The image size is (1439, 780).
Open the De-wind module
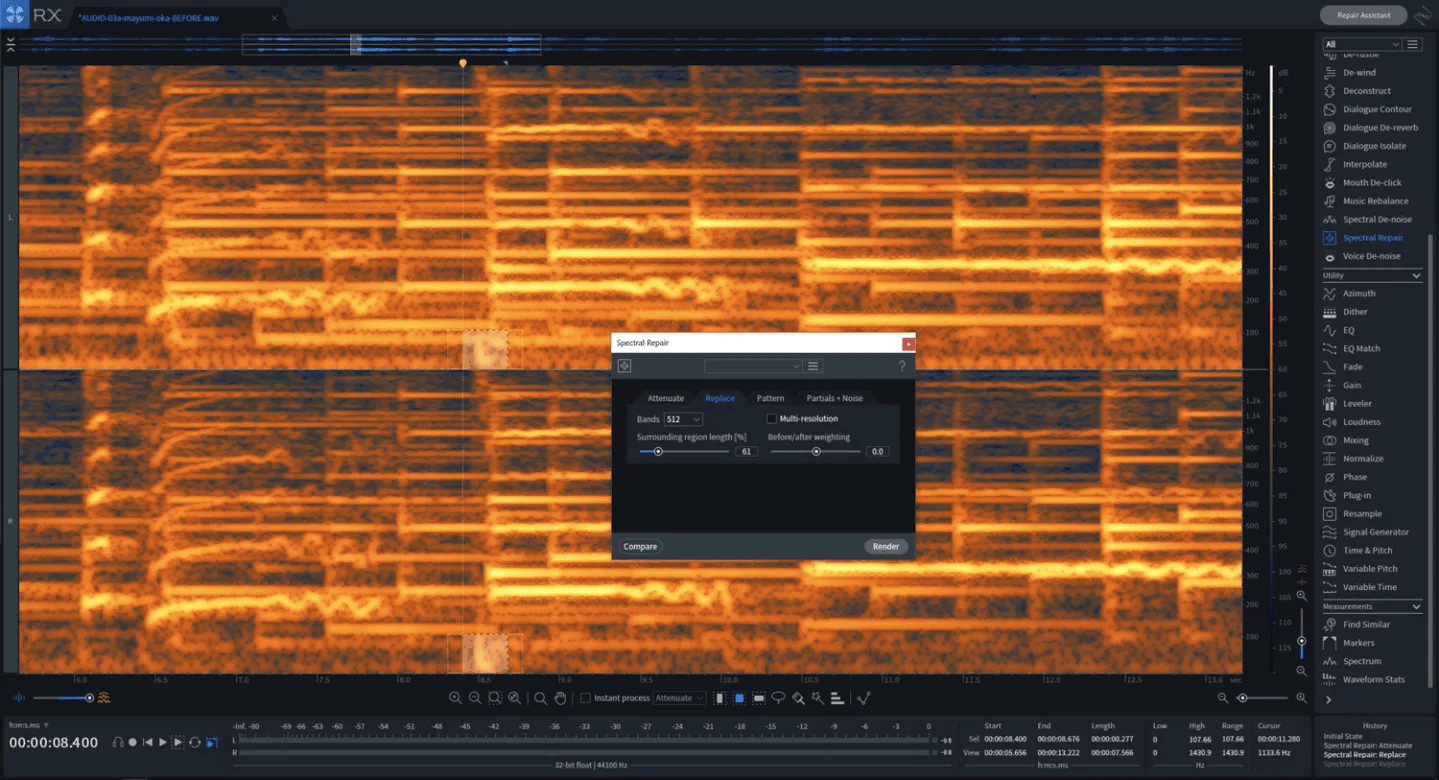click(x=1358, y=72)
